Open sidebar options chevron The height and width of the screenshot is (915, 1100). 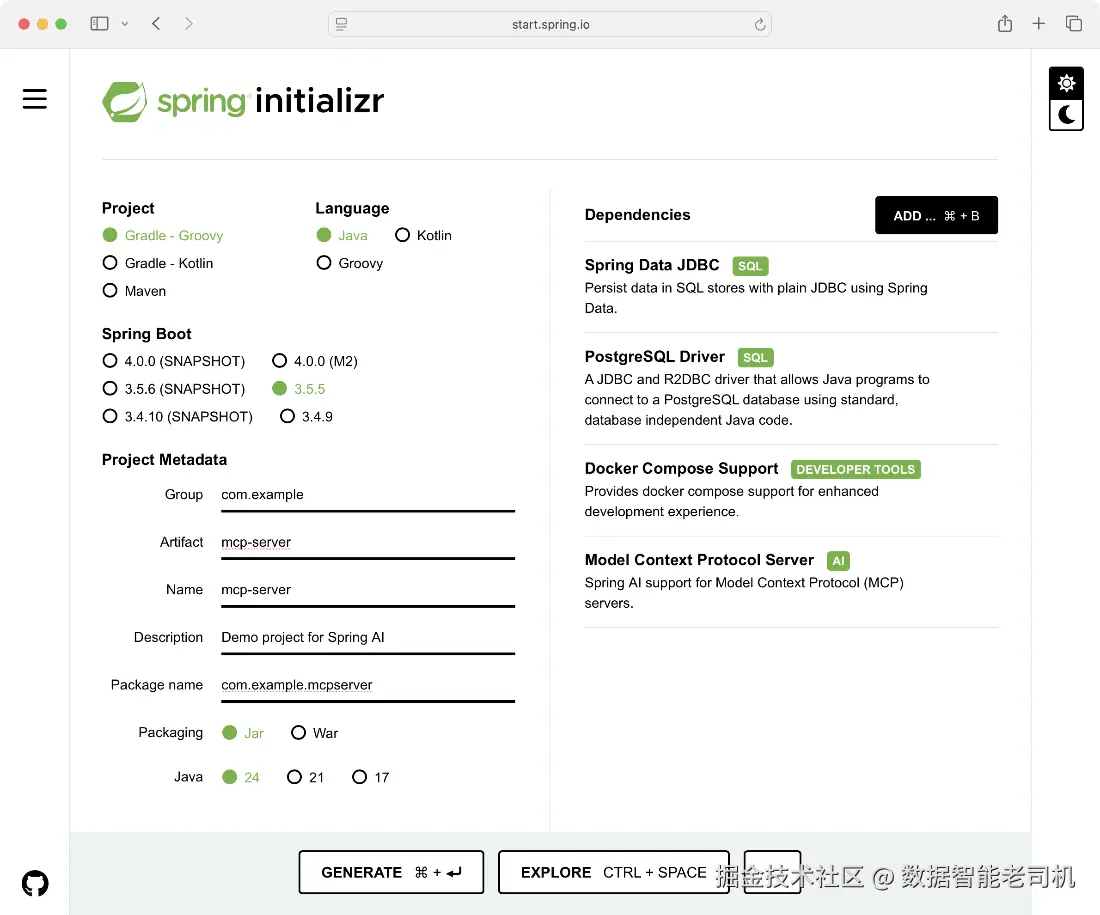click(125, 24)
